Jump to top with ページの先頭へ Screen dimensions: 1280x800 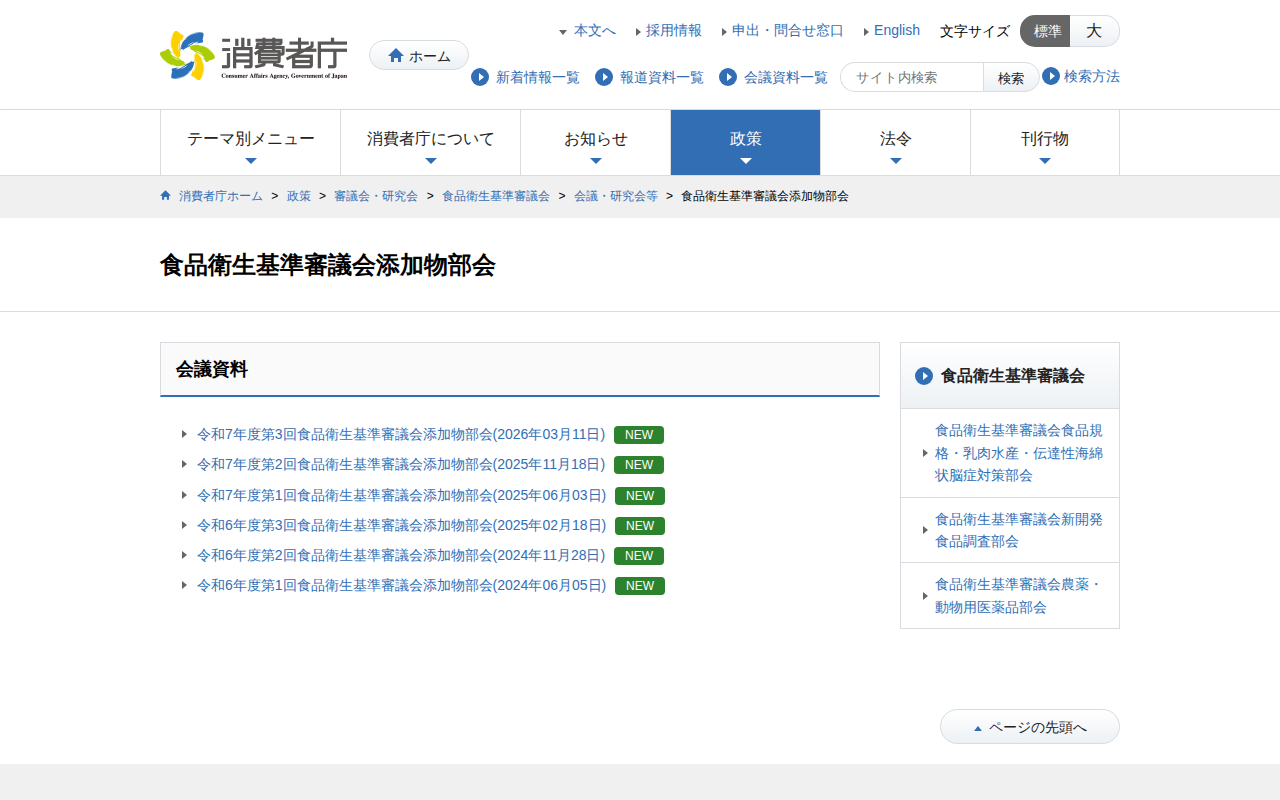pyautogui.click(x=1030, y=727)
